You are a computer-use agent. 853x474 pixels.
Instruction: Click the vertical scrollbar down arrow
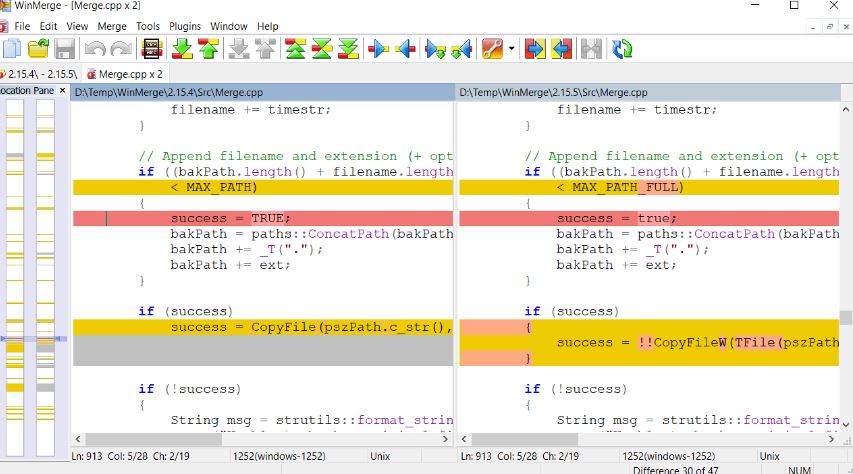pos(846,423)
